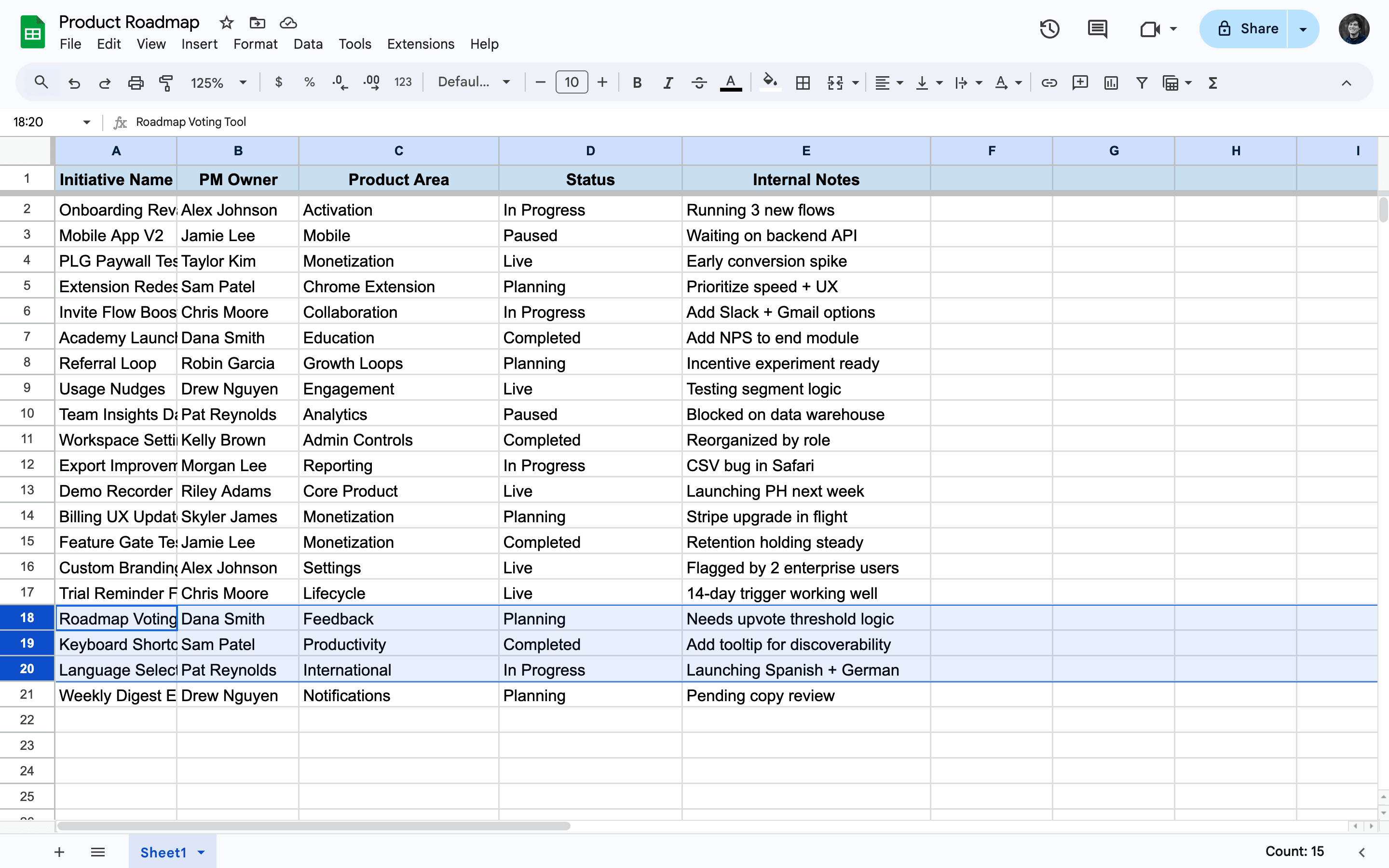Open the Edit menu
Viewport: 1389px width, 868px height.
click(x=109, y=44)
